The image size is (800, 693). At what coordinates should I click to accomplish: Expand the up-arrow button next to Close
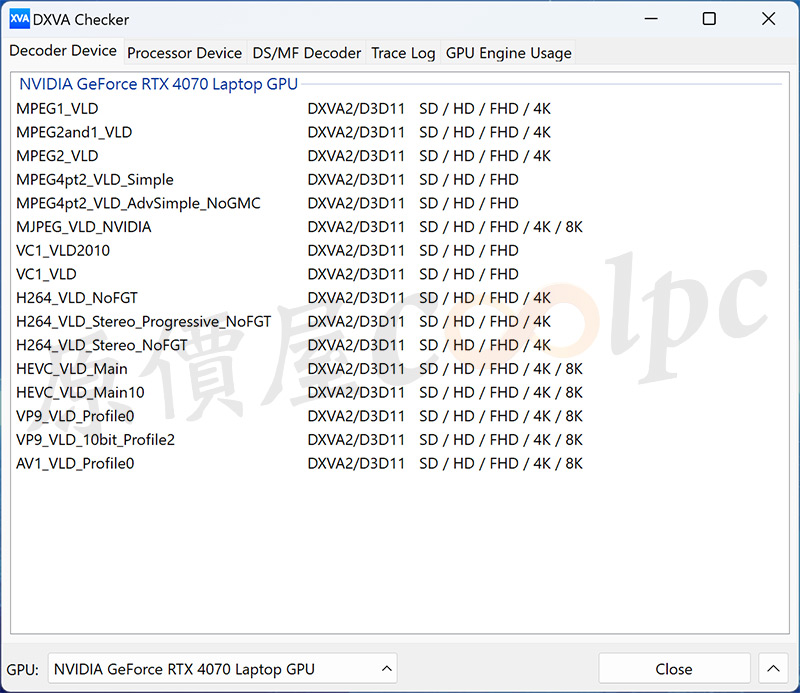click(773, 669)
